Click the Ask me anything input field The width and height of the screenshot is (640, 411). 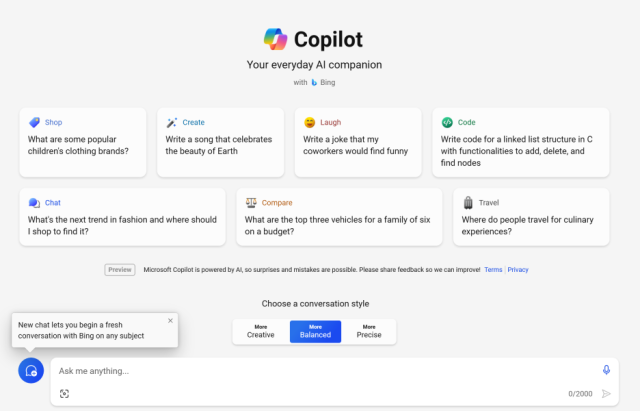(327, 371)
